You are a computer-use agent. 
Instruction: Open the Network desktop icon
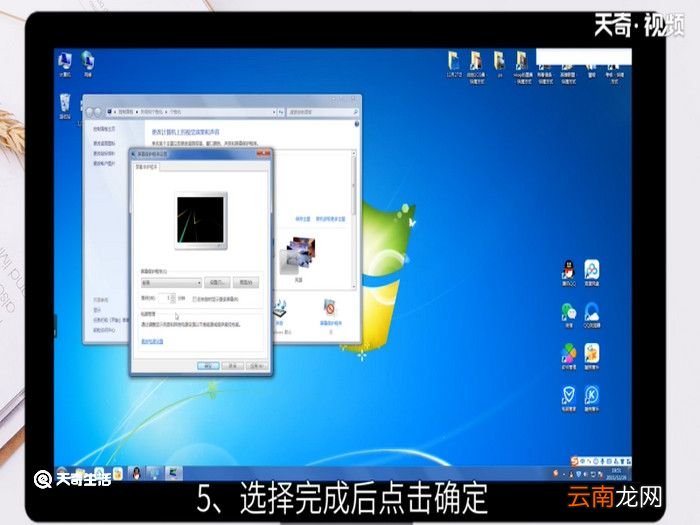coord(88,63)
